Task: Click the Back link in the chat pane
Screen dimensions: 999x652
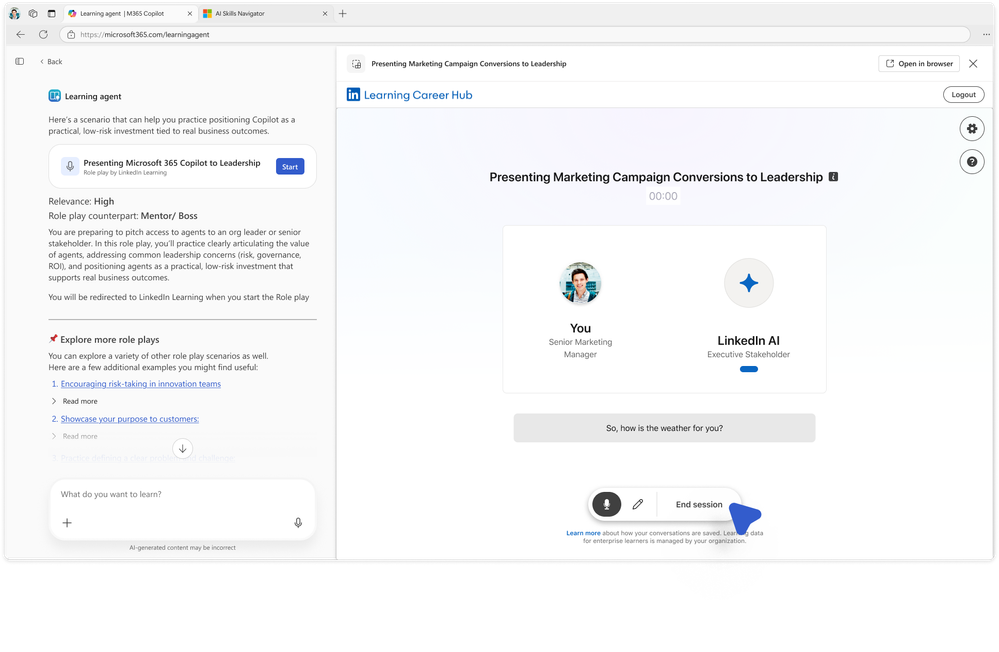Action: click(51, 62)
